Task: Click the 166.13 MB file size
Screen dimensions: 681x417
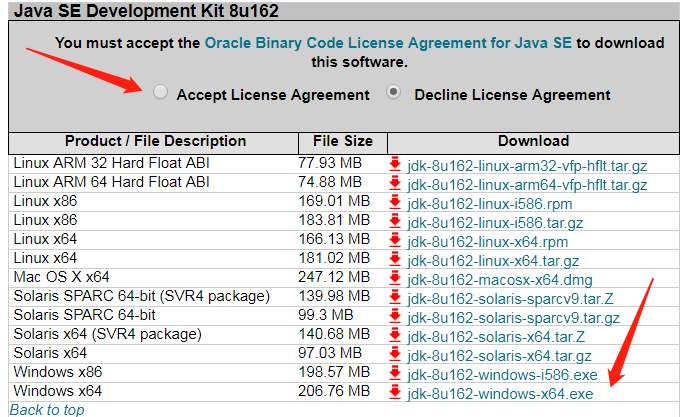Action: point(334,239)
